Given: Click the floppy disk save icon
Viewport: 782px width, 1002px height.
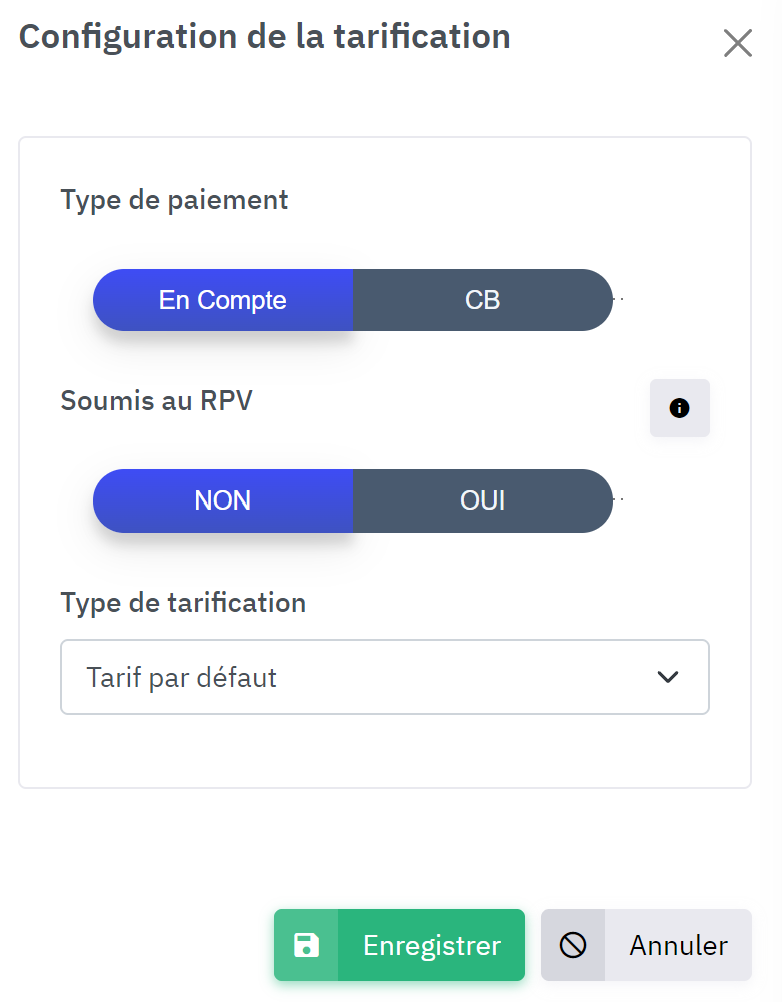Looking at the screenshot, I should (306, 945).
